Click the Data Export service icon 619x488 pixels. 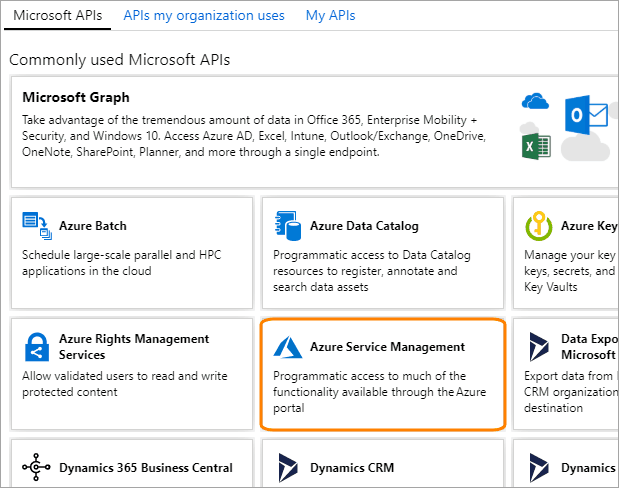pyautogui.click(x=539, y=347)
